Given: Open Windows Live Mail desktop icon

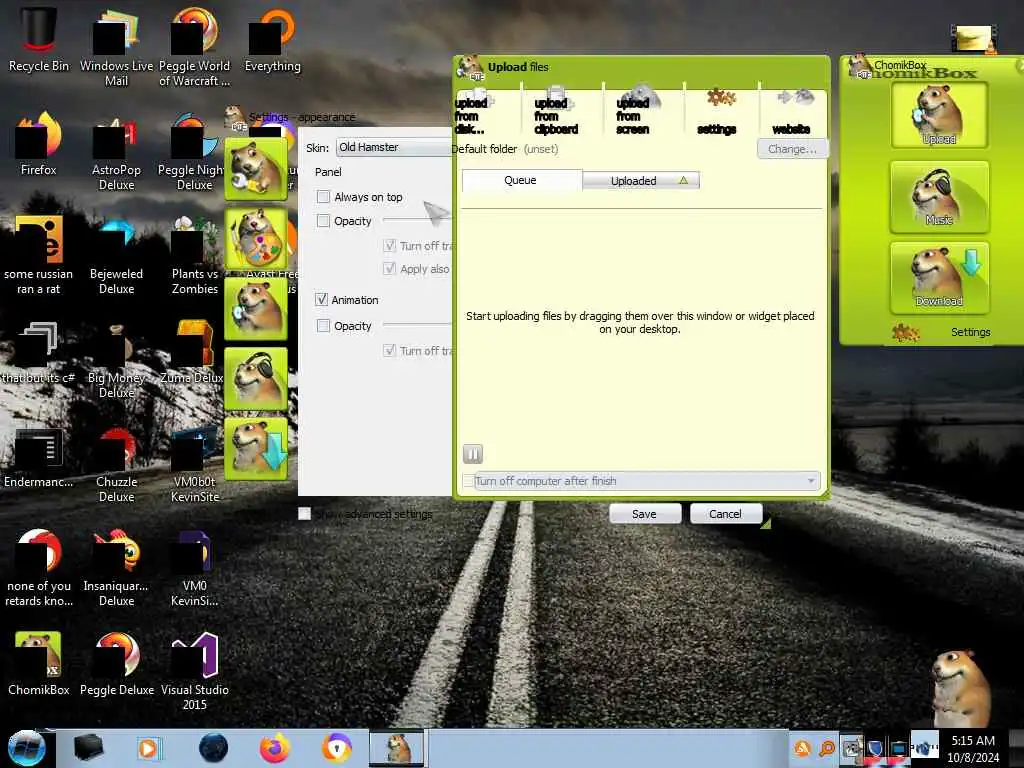Looking at the screenshot, I should 116,48.
